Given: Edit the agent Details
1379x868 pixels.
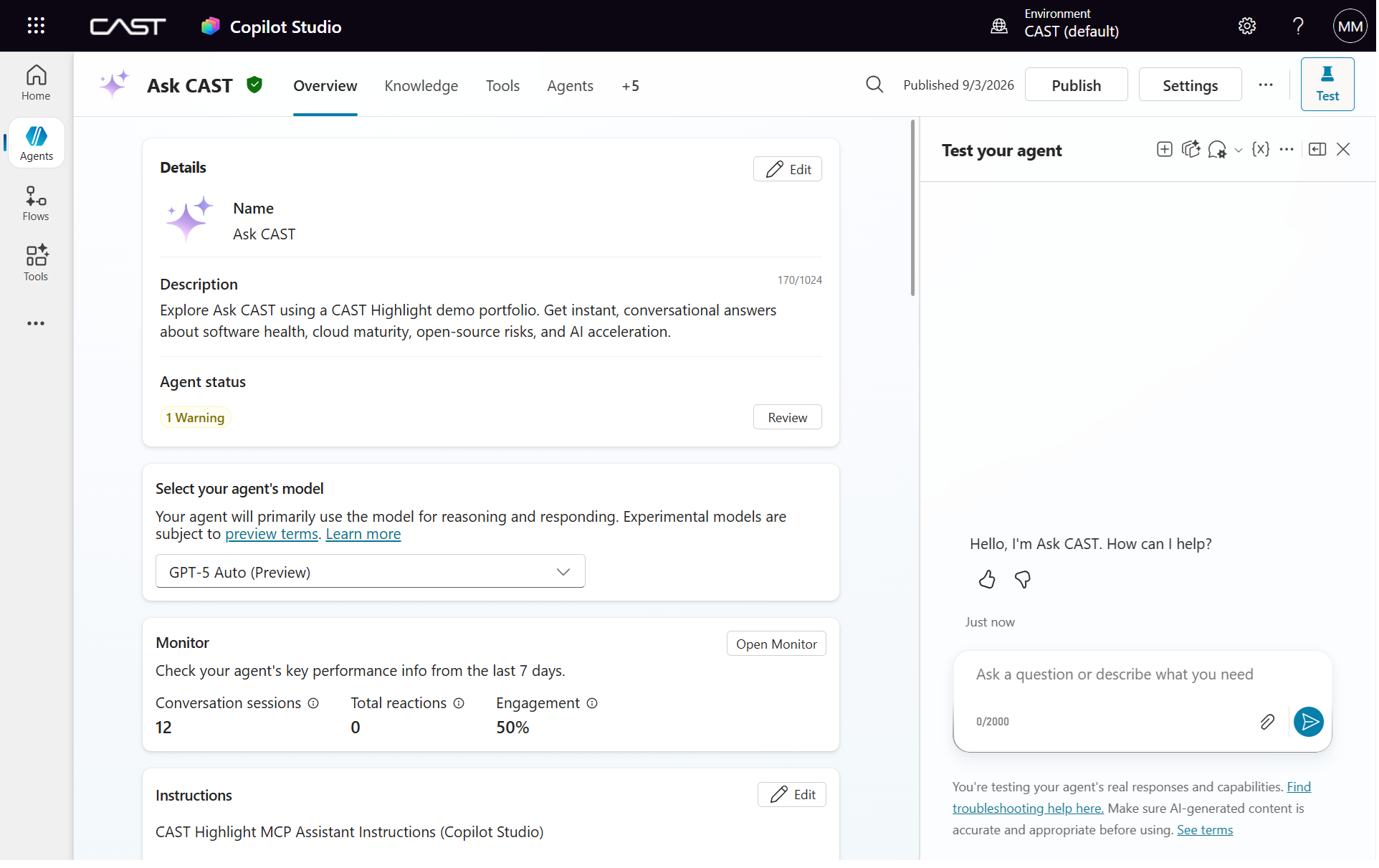Looking at the screenshot, I should pos(787,169).
